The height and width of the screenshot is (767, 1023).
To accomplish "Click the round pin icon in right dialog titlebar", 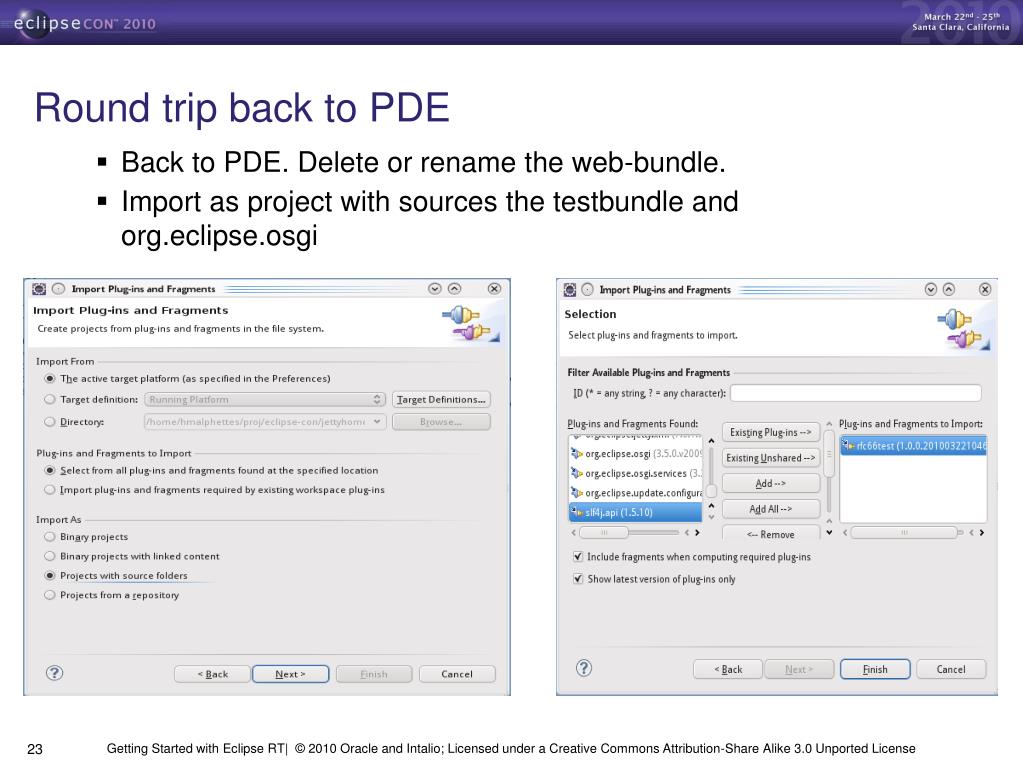I will 587,289.
